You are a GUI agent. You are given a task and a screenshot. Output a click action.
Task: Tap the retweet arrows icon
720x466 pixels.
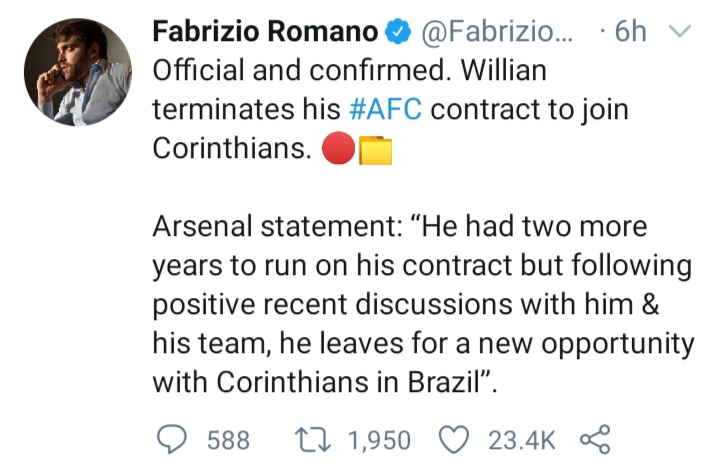click(x=312, y=439)
